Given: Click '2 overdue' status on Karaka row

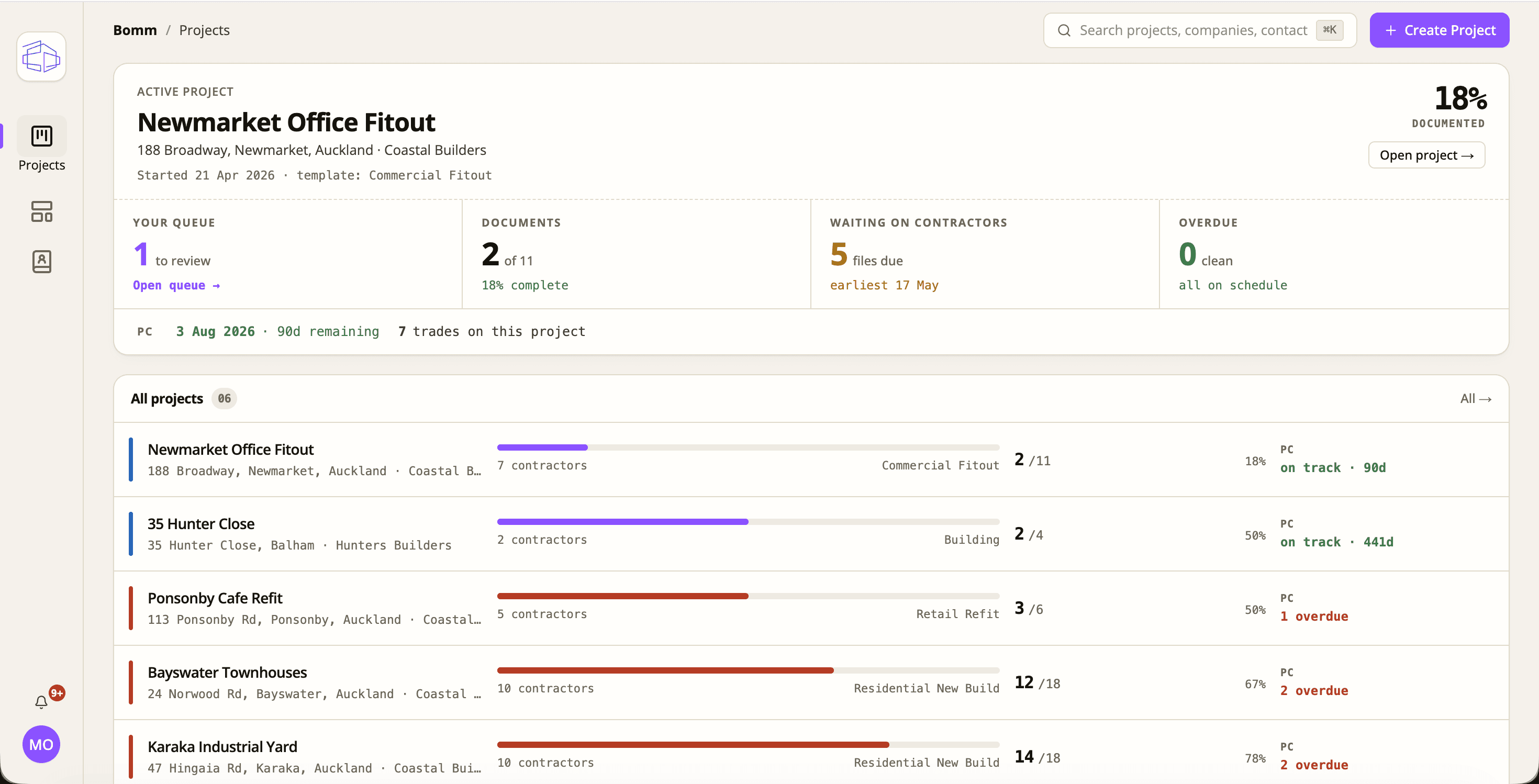Looking at the screenshot, I should [x=1314, y=765].
